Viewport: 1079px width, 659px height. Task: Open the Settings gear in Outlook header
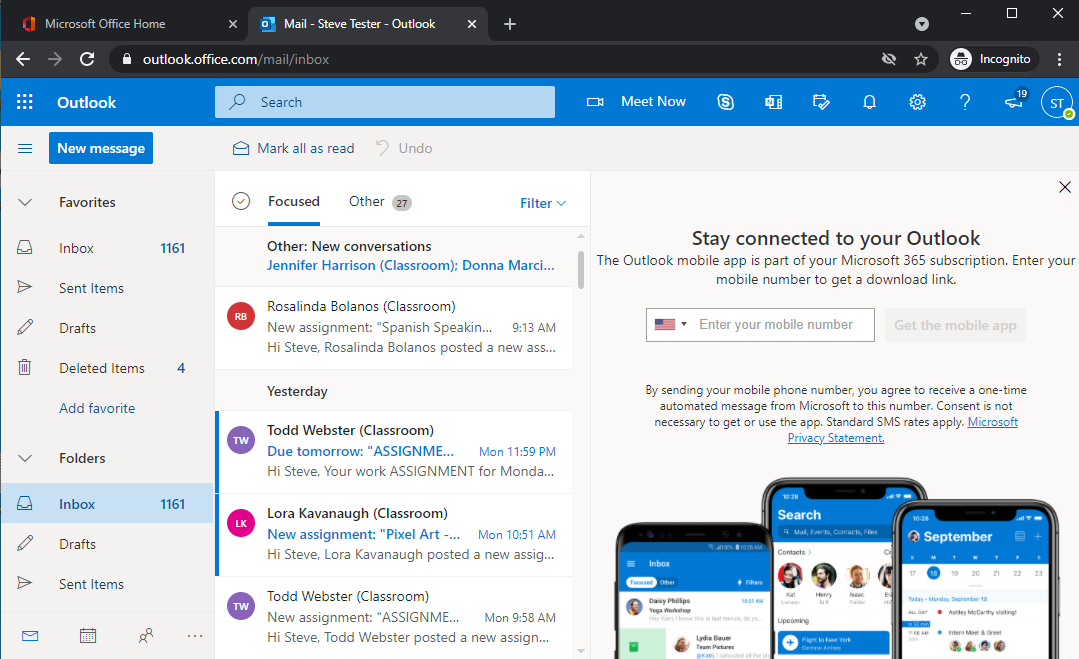point(917,102)
